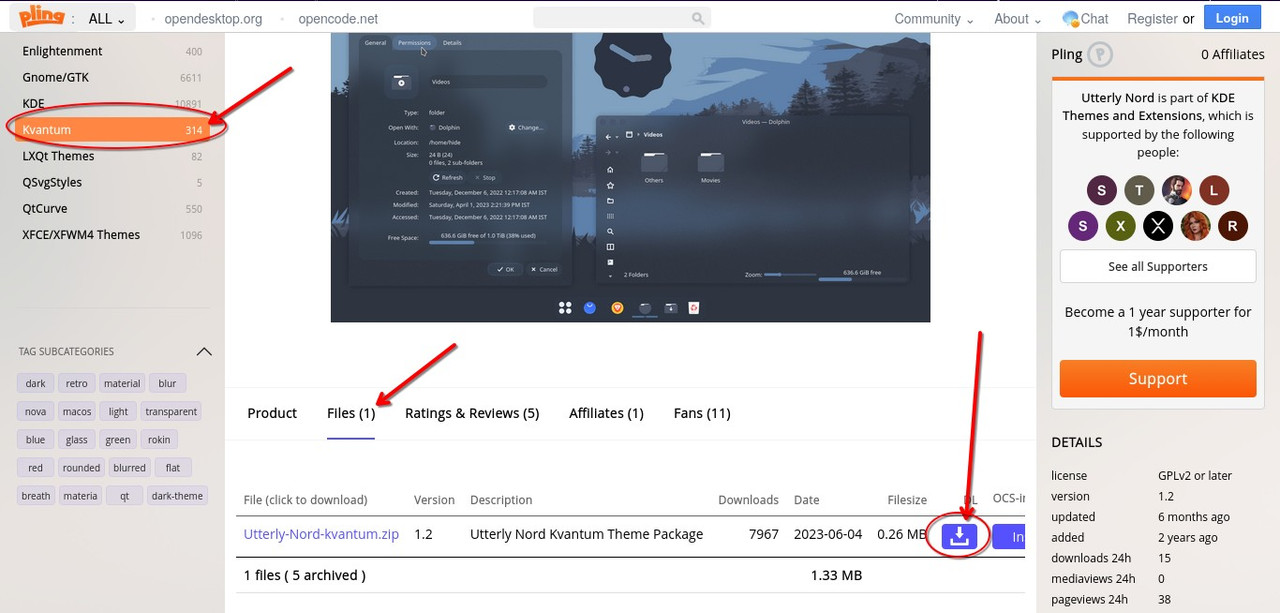This screenshot has height=613, width=1280.
Task: Switch to the Product tab
Action: [272, 413]
